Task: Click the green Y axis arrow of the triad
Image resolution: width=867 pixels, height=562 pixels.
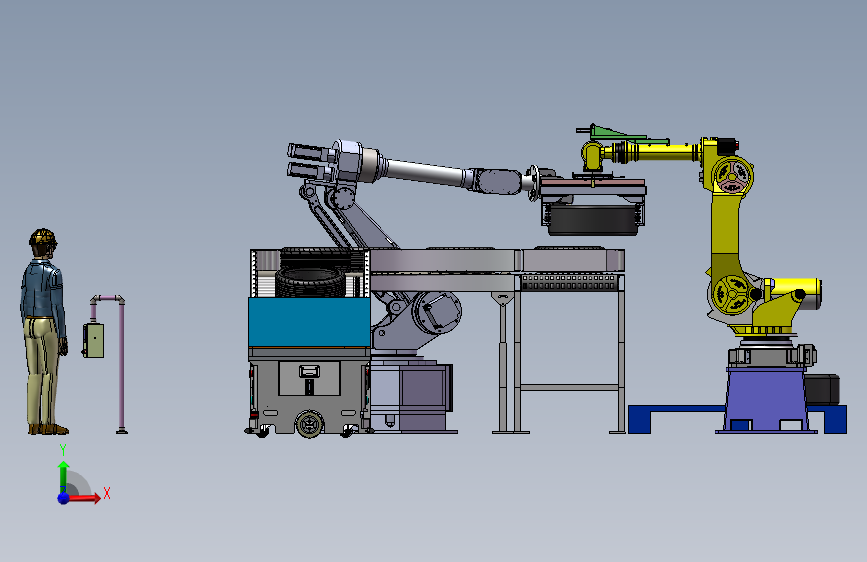Action: tap(64, 476)
